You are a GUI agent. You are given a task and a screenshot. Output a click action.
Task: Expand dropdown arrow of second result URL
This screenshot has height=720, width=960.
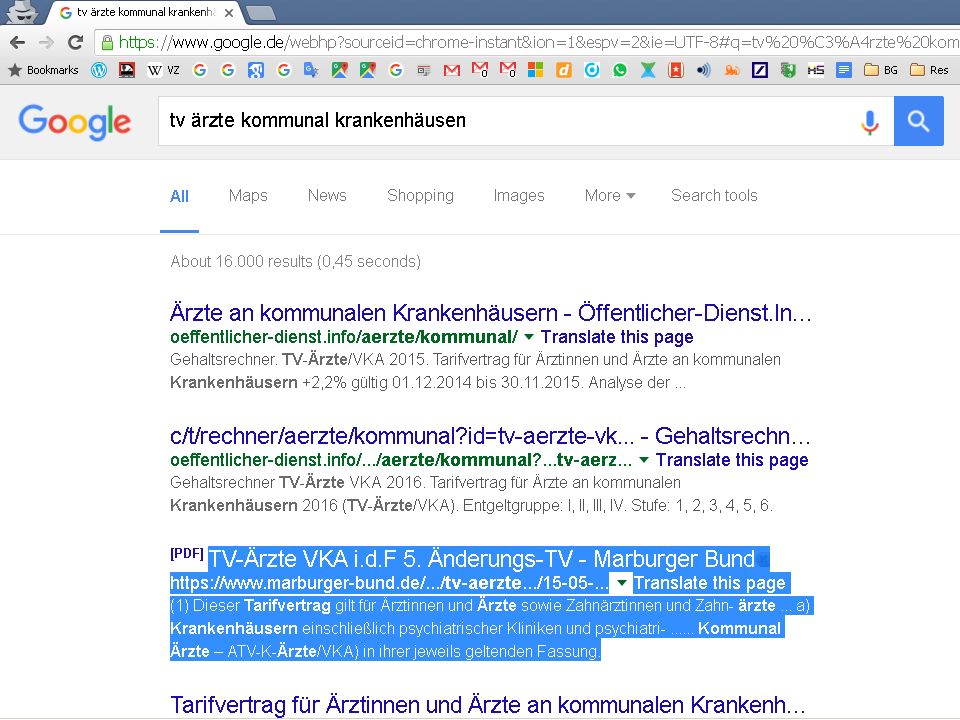pyautogui.click(x=644, y=460)
